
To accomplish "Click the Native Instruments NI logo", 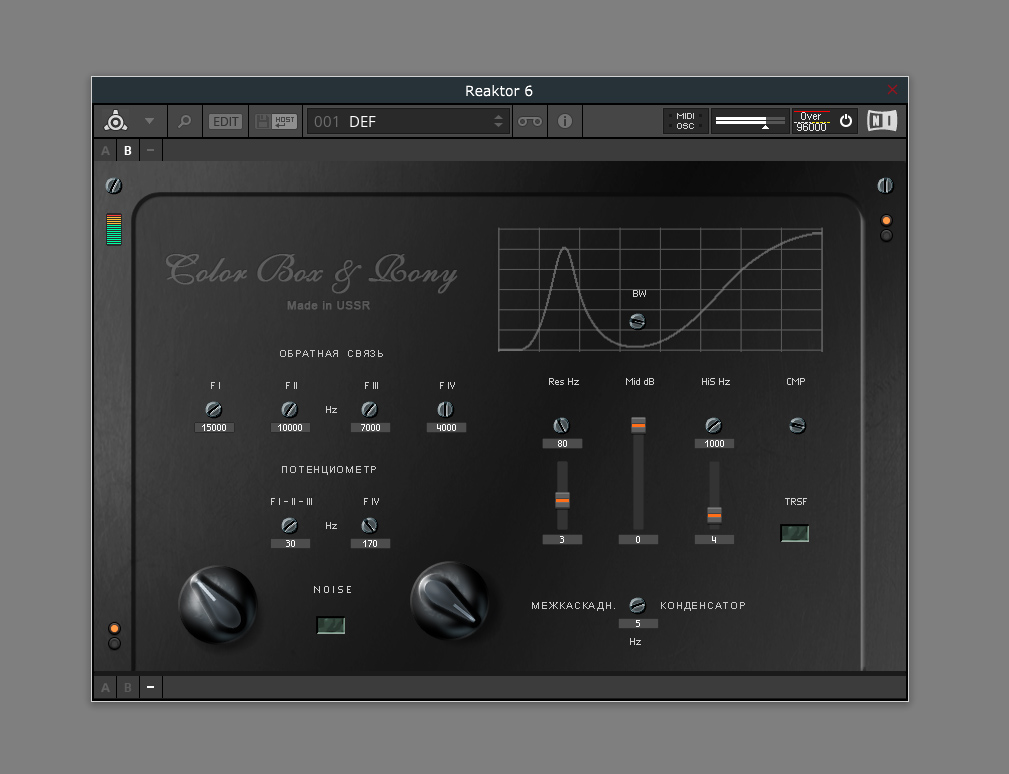I will click(882, 121).
